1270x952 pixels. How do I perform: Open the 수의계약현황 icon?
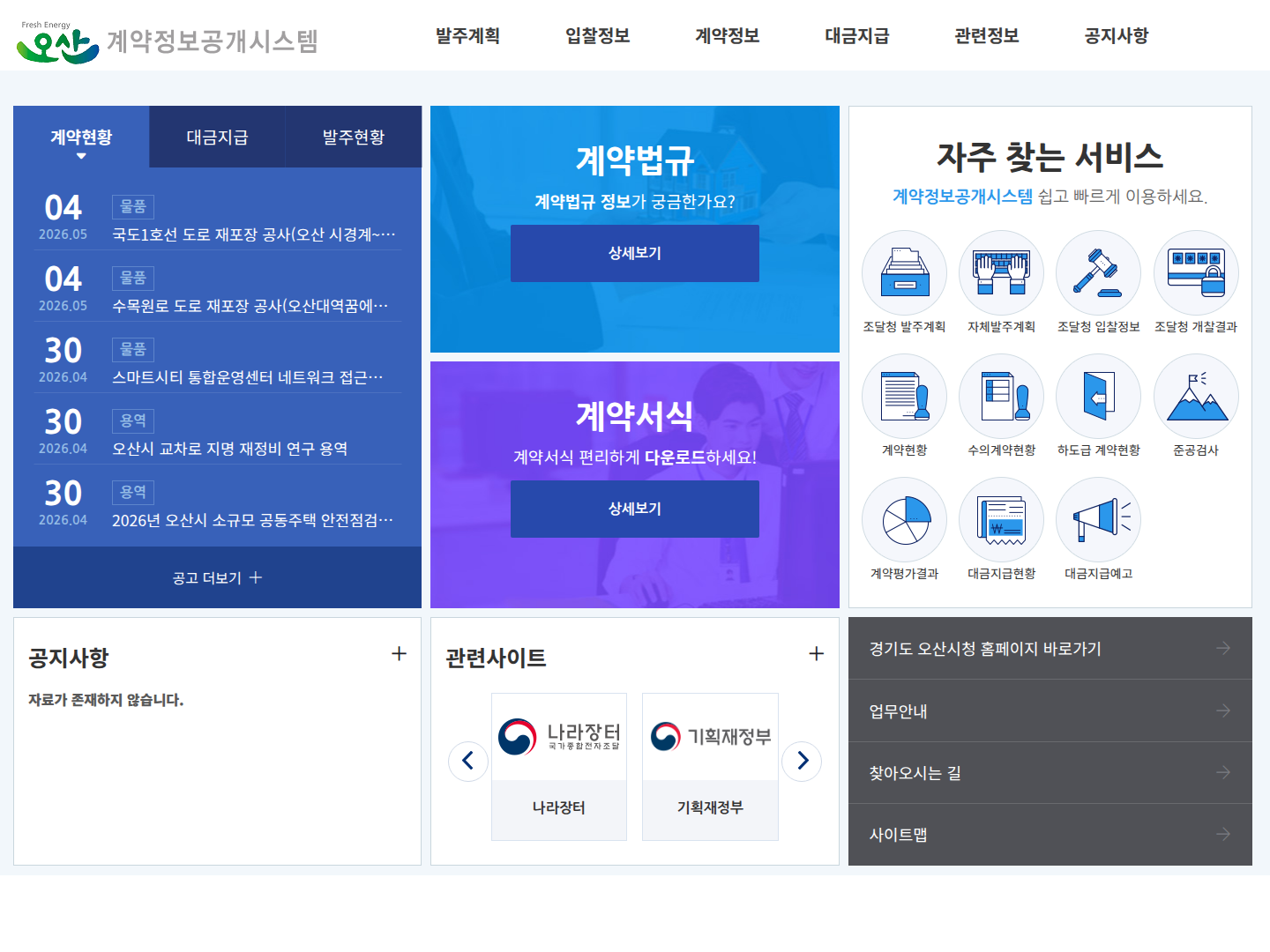[1001, 397]
